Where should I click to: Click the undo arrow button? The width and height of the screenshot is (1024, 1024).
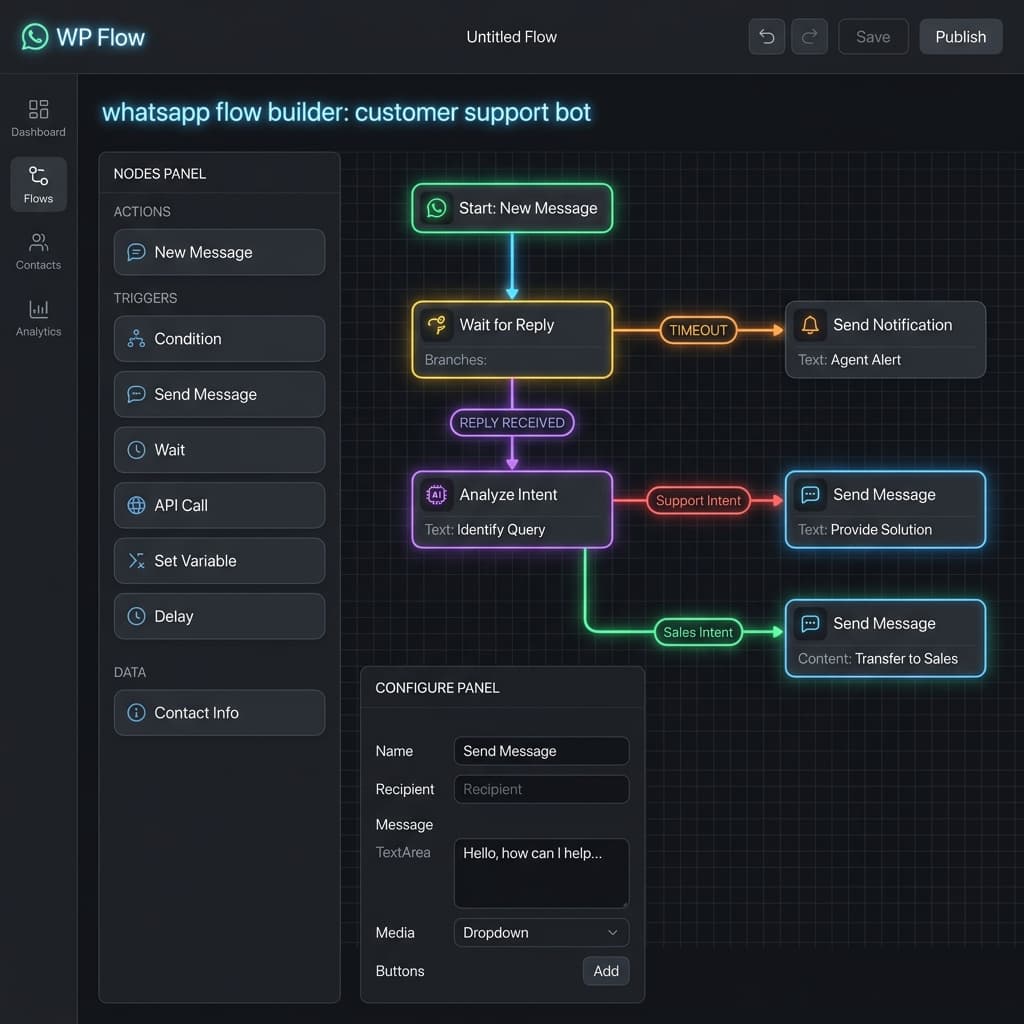tap(767, 37)
